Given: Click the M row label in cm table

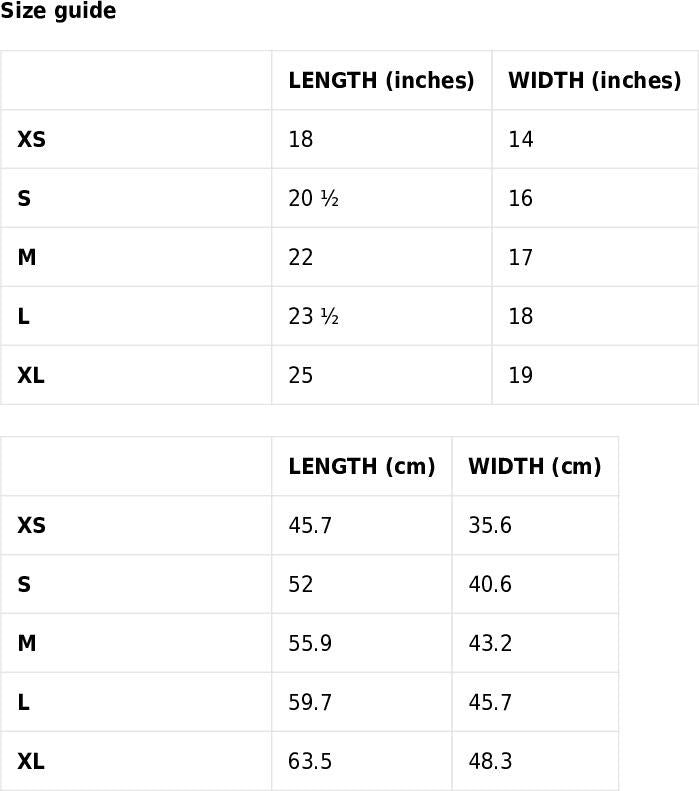Looking at the screenshot, I should point(27,643).
